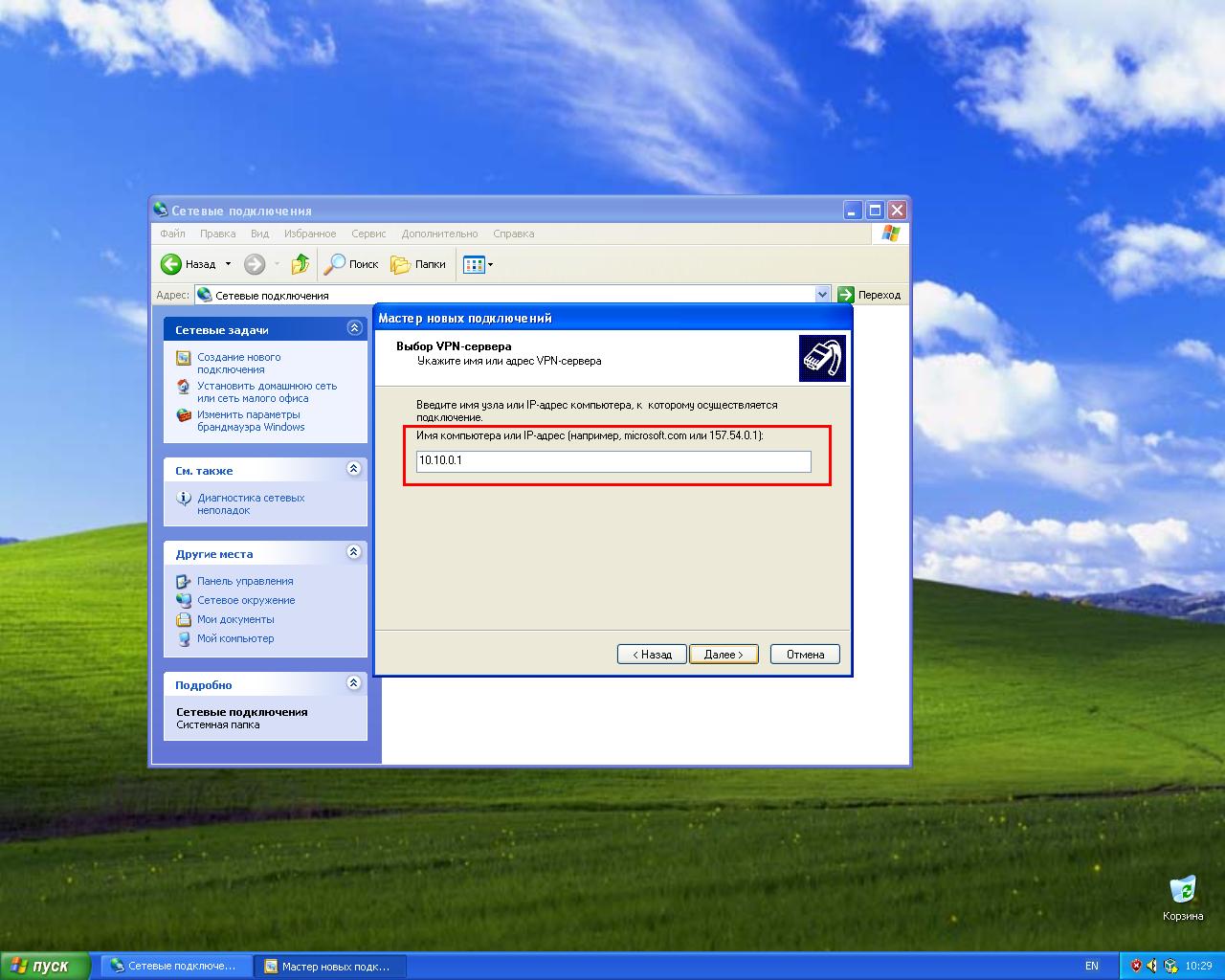Open the Вид menu

point(259,234)
